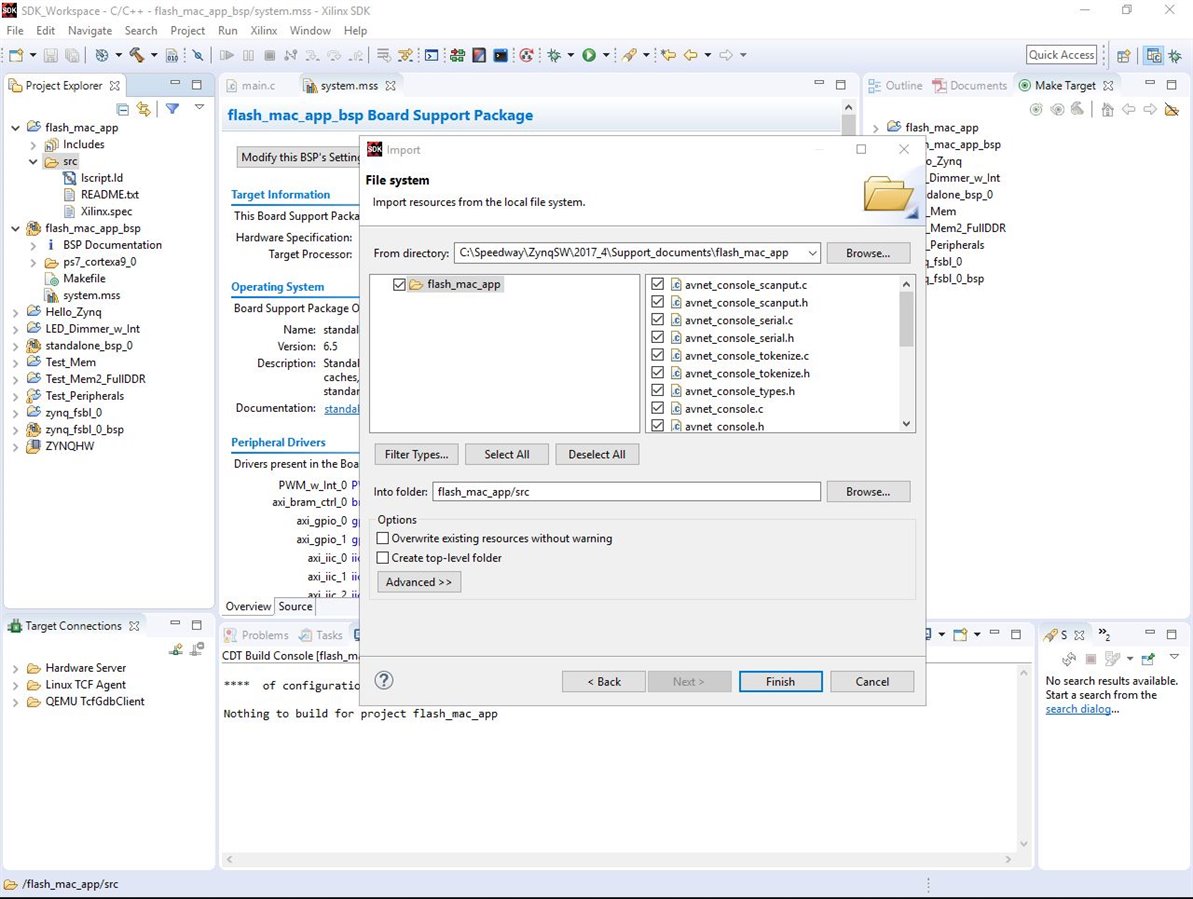Screen dimensions: 1193x899
Task: Collapse all in Project Explorer
Action: (x=123, y=109)
